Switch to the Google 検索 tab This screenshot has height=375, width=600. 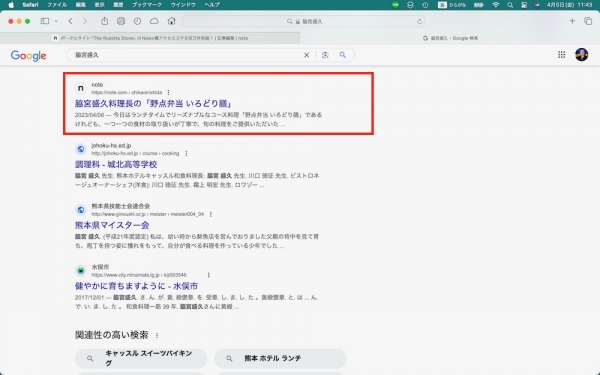[450, 38]
